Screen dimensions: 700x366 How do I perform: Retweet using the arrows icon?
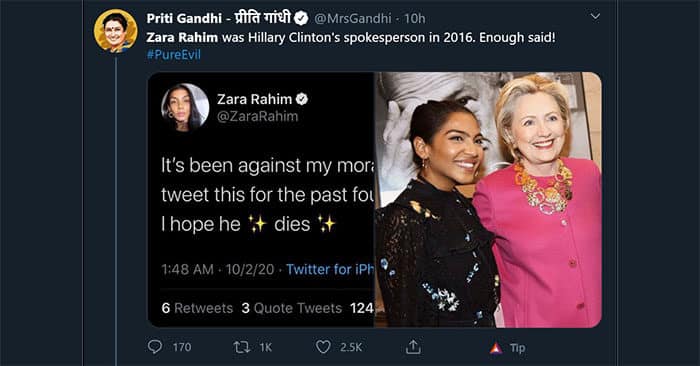(242, 347)
